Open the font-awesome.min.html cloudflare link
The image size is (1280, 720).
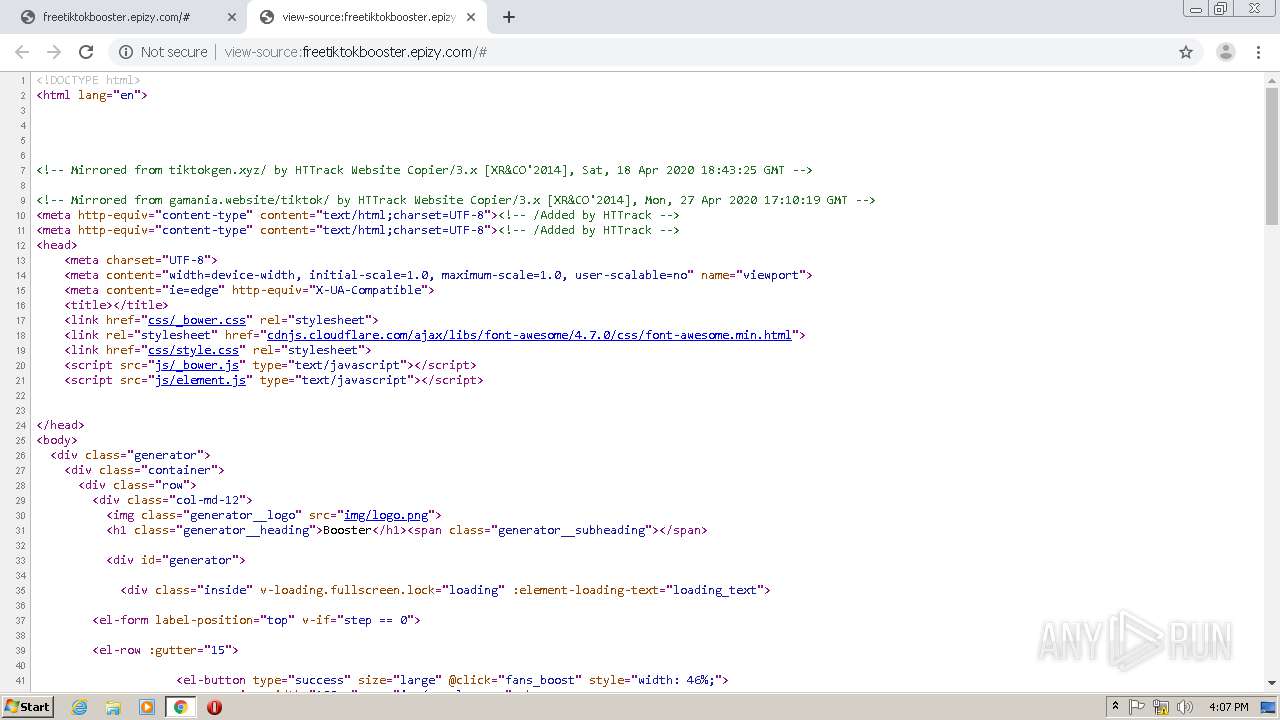click(x=529, y=335)
